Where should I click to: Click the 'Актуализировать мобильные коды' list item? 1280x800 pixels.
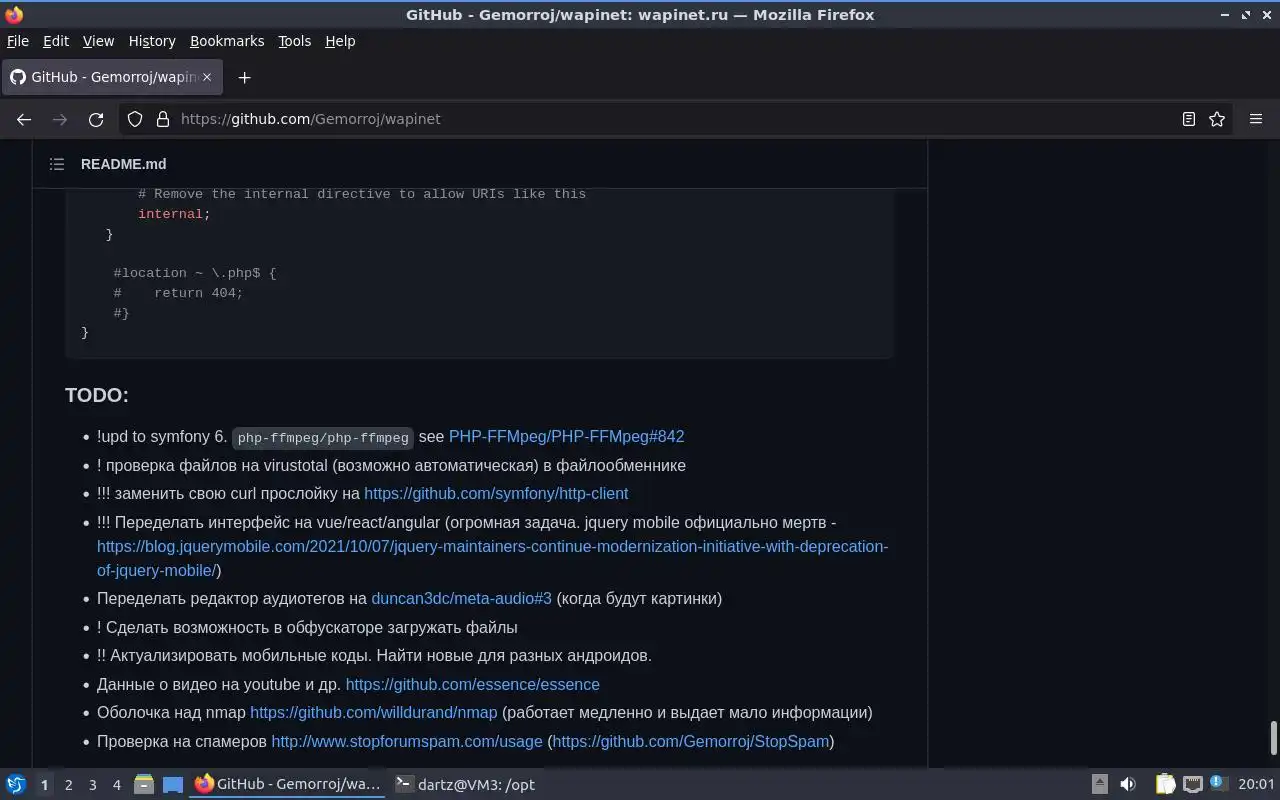click(374, 656)
